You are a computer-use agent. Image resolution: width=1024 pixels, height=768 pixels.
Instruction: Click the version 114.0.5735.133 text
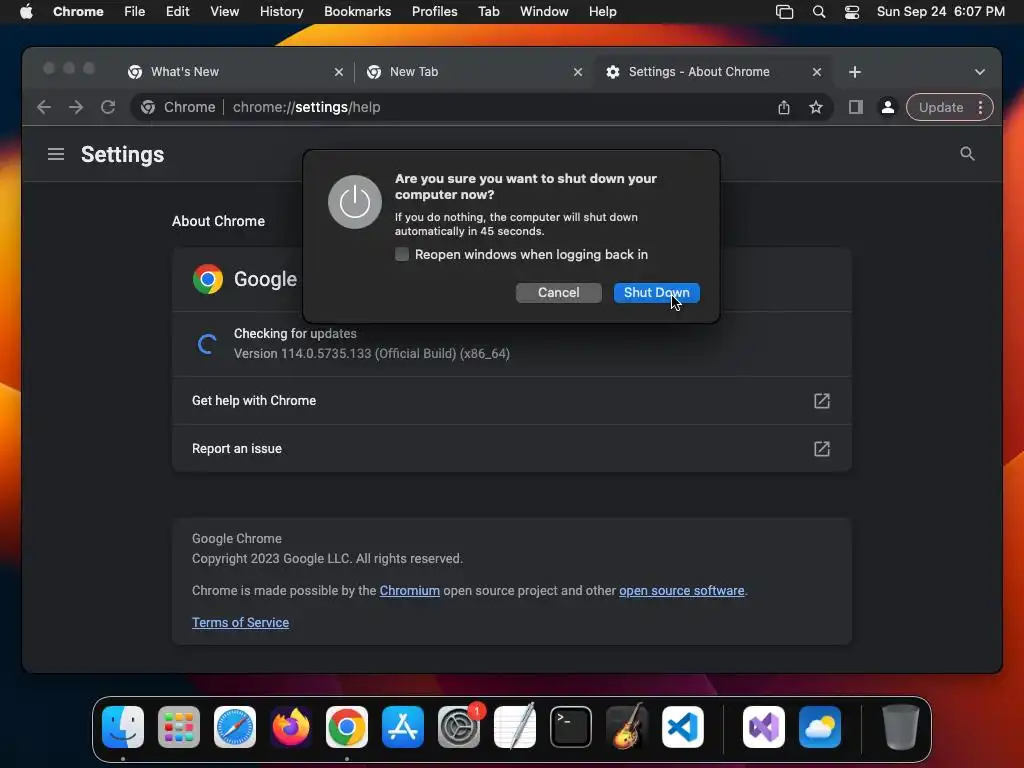point(372,353)
